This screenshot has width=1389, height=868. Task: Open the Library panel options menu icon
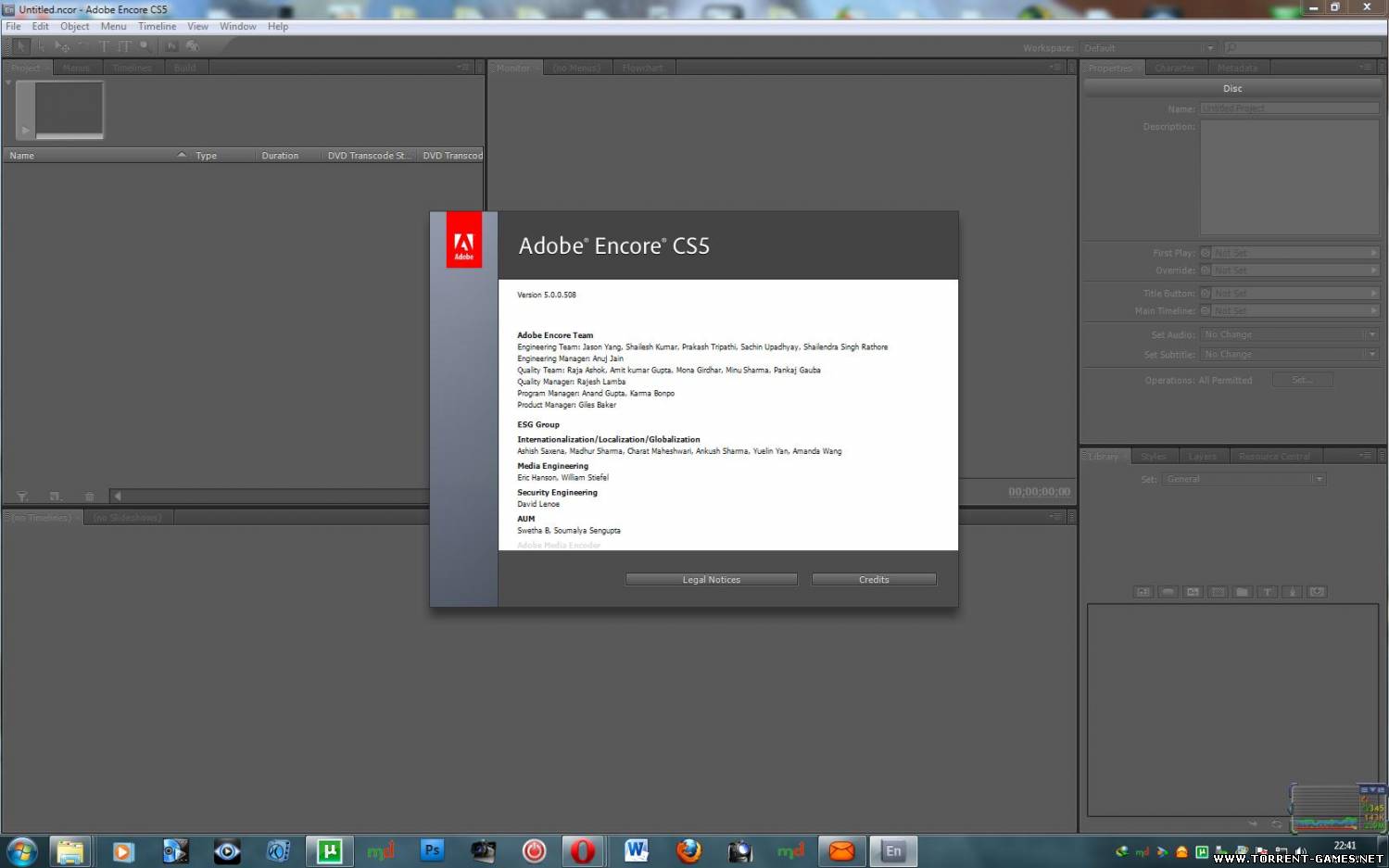1365,456
